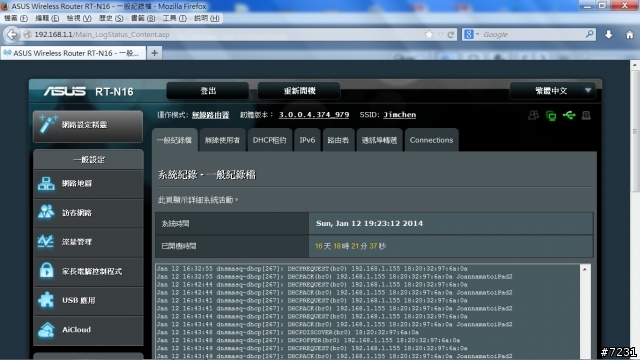Screen dimensions: 640x360
Task: Click the guest network status icon
Action: [533, 116]
